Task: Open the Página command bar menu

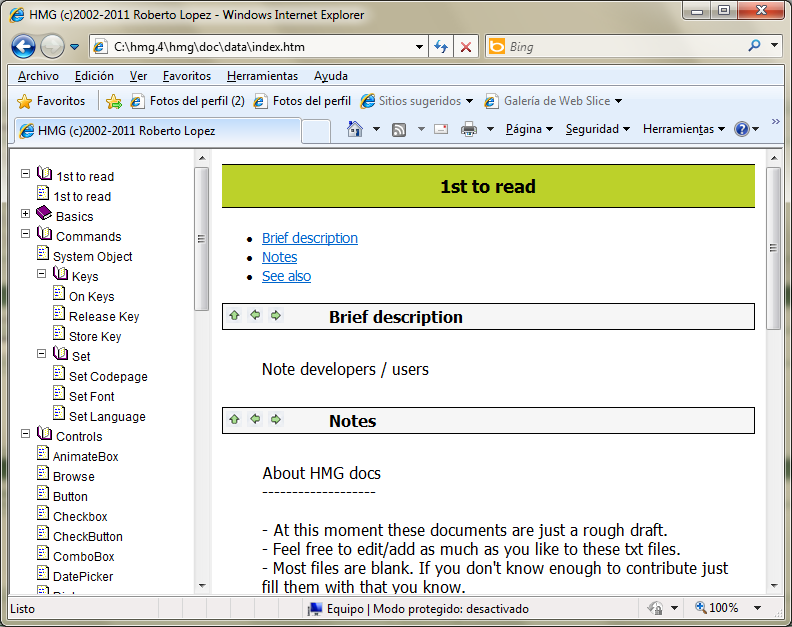Action: 529,129
